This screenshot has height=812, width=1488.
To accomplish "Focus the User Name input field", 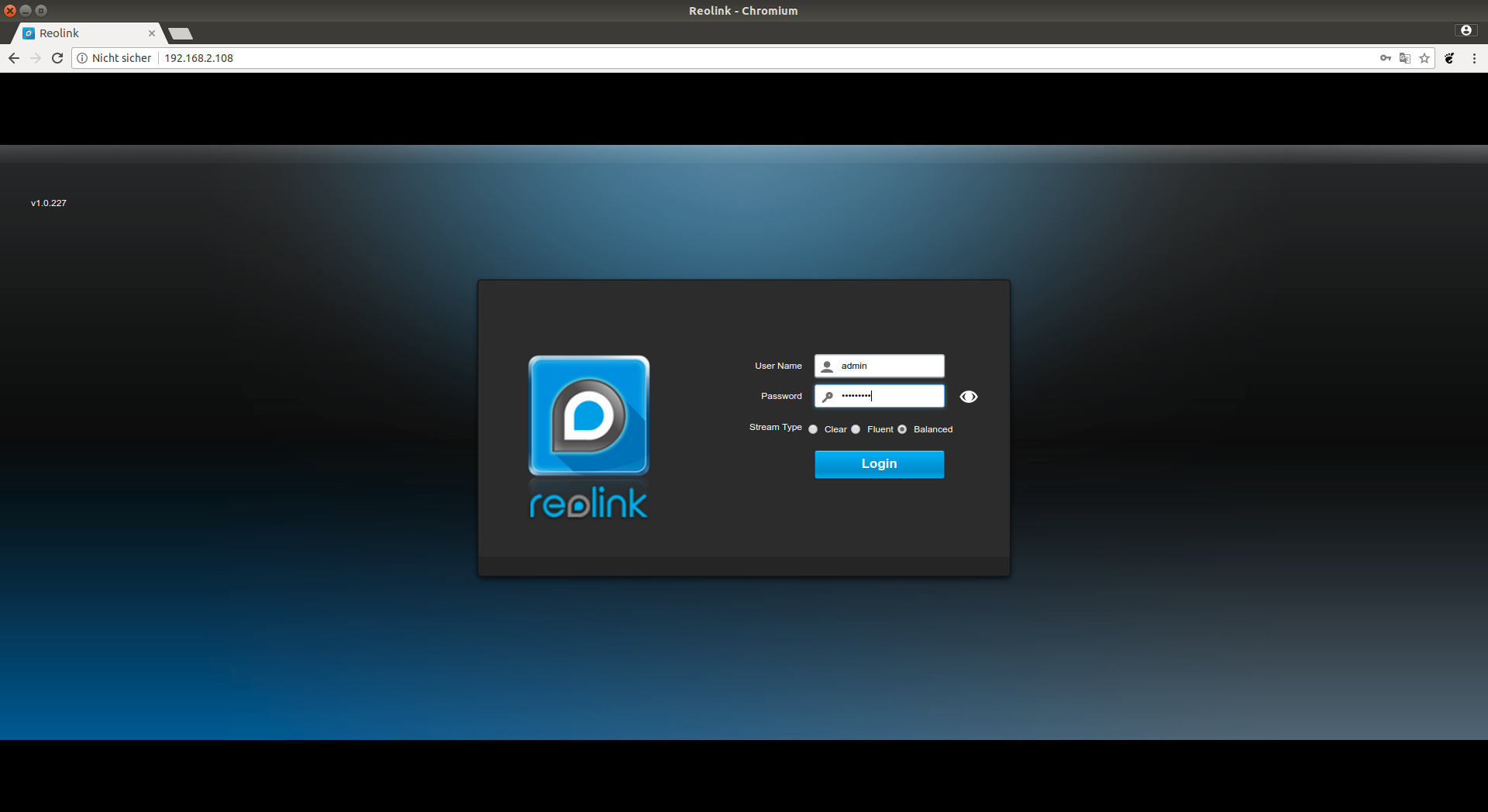I will (888, 366).
